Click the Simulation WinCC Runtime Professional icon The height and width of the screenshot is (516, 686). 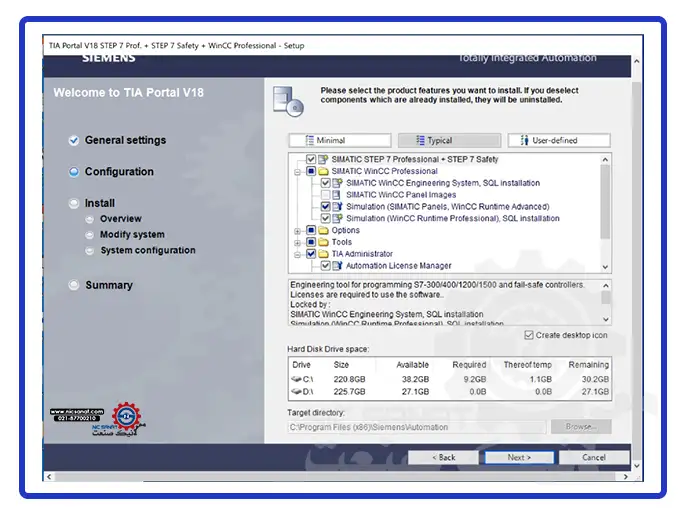coord(338,218)
